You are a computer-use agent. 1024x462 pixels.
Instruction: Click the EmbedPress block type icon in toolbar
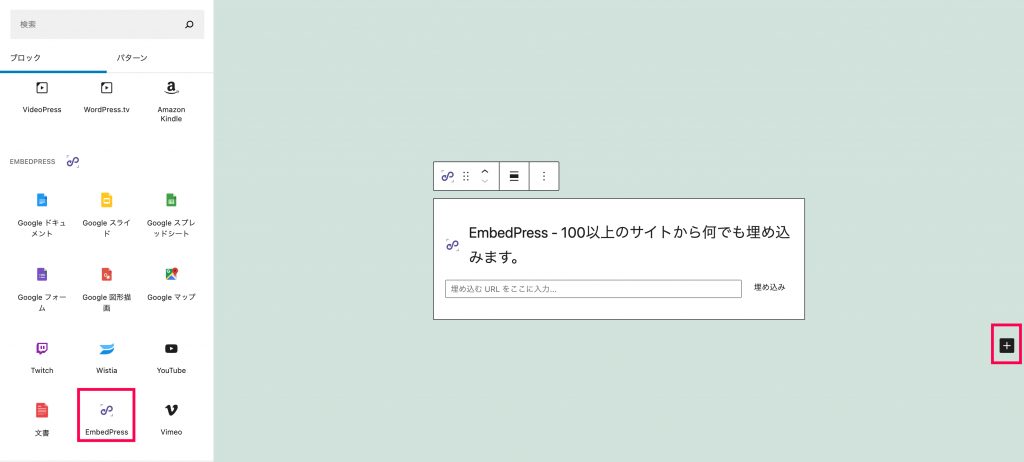pos(447,176)
